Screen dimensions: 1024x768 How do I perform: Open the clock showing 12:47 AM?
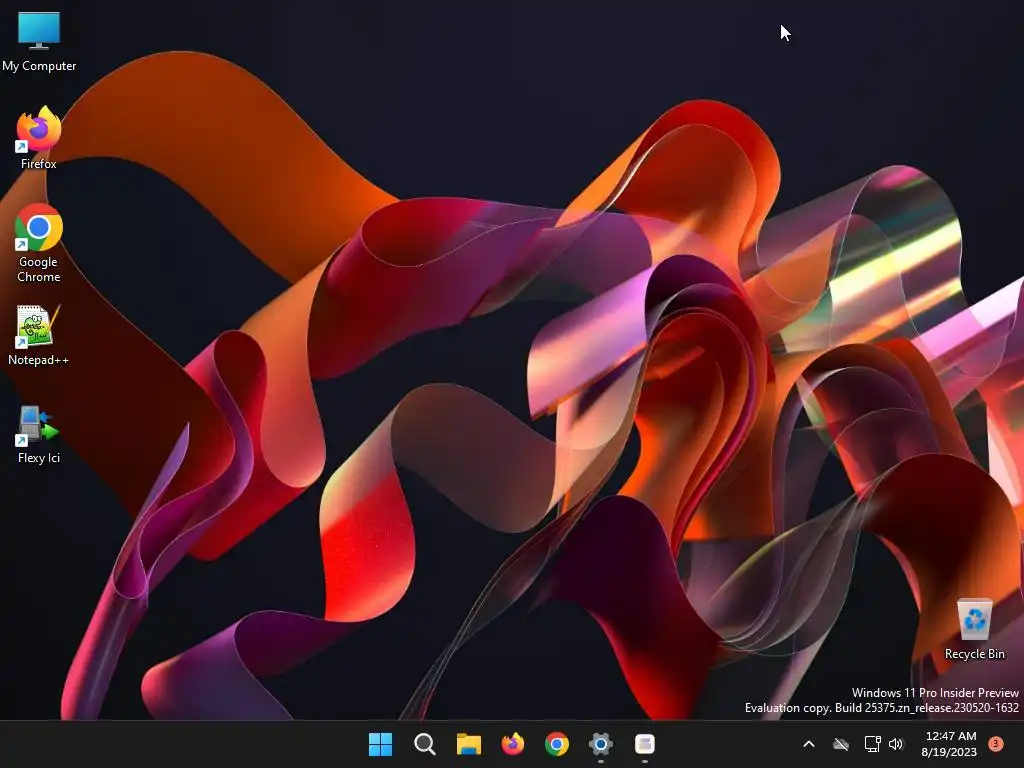coord(950,744)
